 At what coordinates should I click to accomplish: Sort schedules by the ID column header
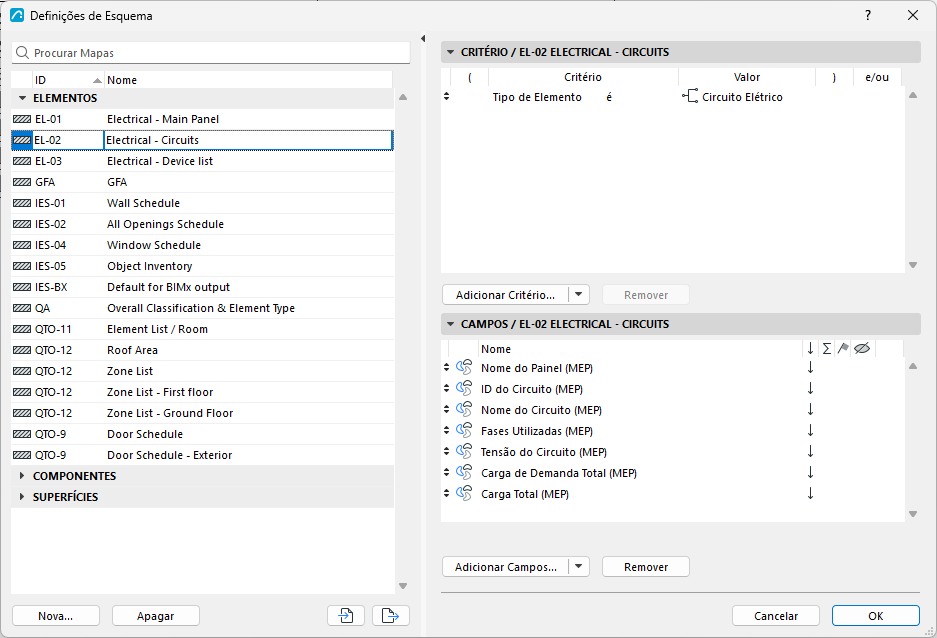(x=68, y=80)
